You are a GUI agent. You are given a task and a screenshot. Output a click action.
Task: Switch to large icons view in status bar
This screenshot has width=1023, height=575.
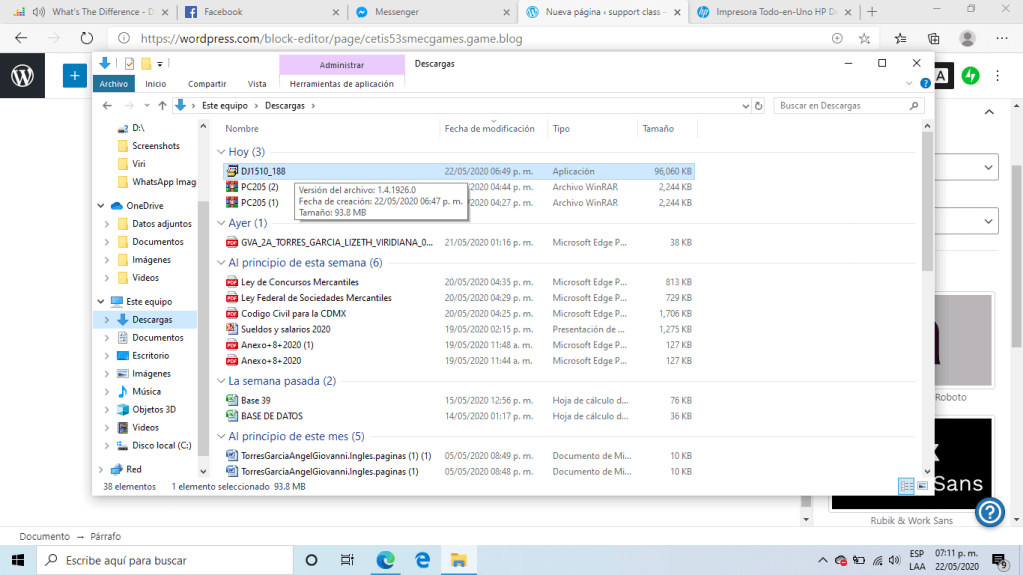922,486
